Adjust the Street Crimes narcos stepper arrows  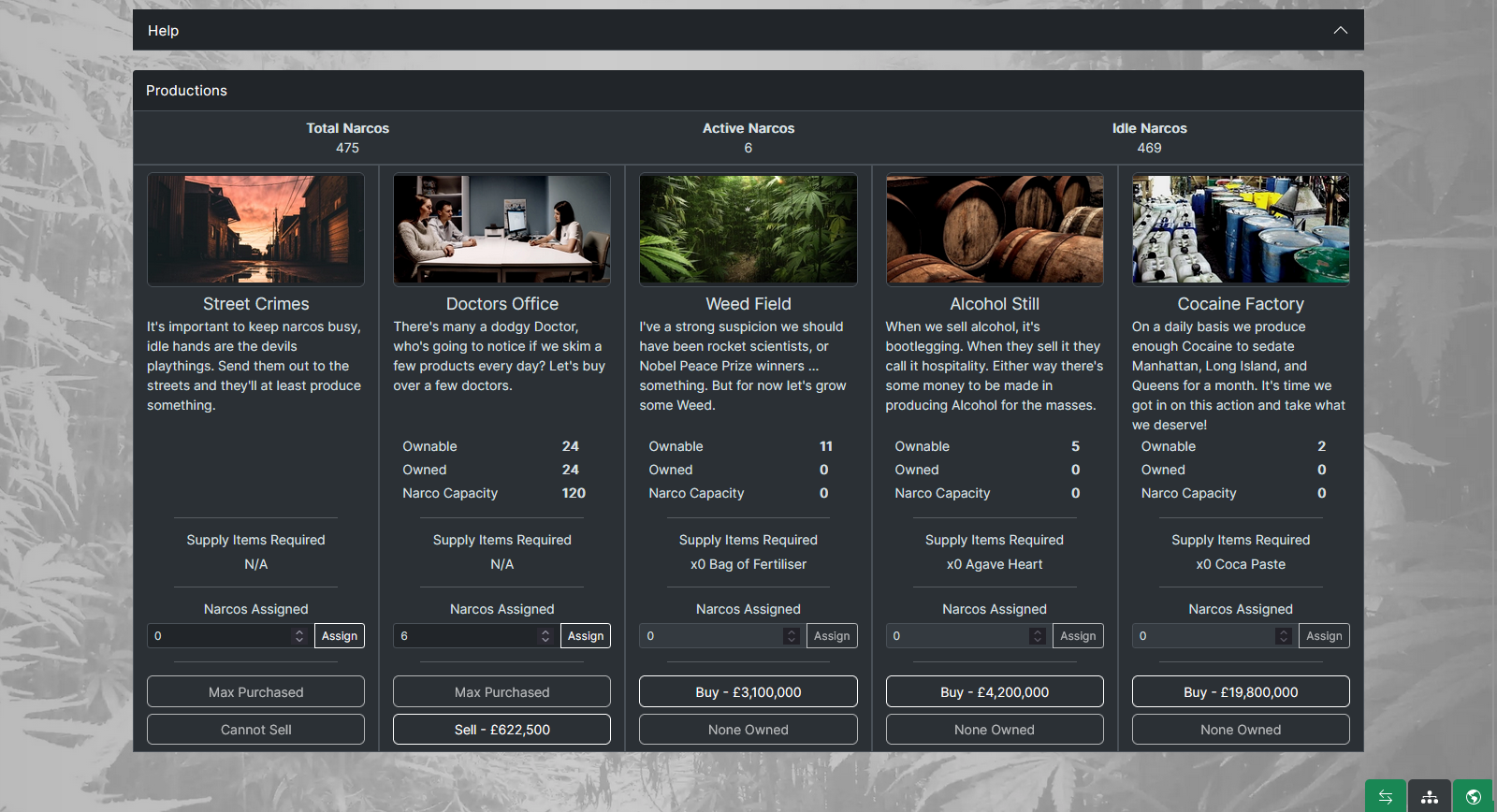pos(299,636)
